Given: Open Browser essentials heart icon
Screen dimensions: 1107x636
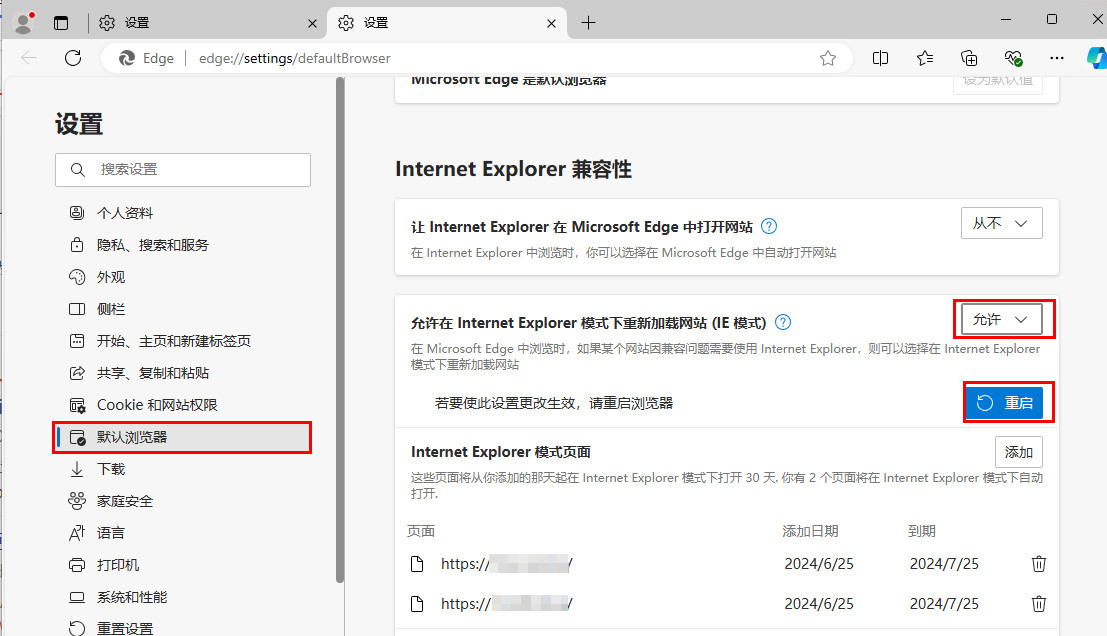Looking at the screenshot, I should click(x=1013, y=58).
